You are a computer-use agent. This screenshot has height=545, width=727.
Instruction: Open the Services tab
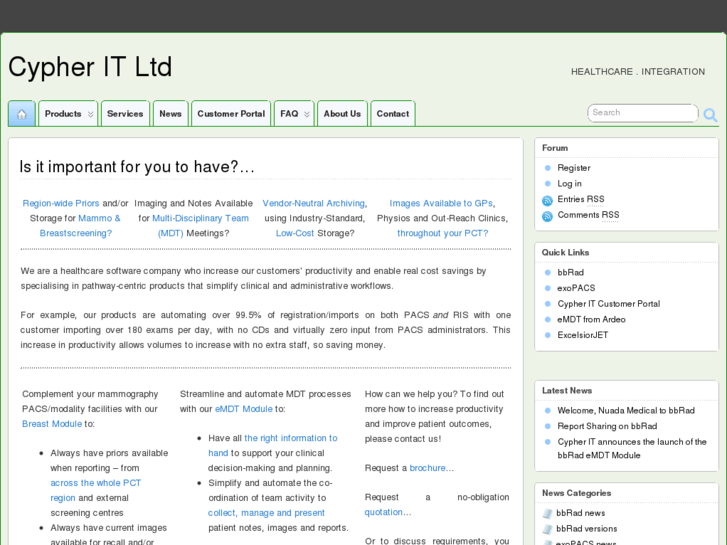125,114
